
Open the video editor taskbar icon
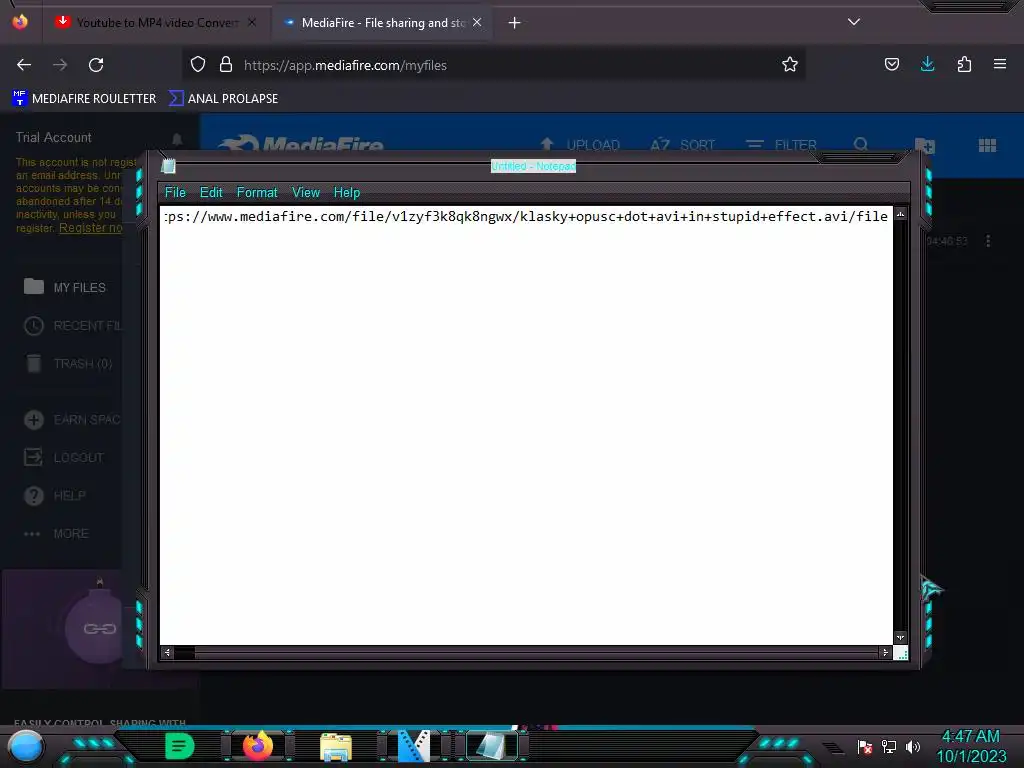pos(414,746)
